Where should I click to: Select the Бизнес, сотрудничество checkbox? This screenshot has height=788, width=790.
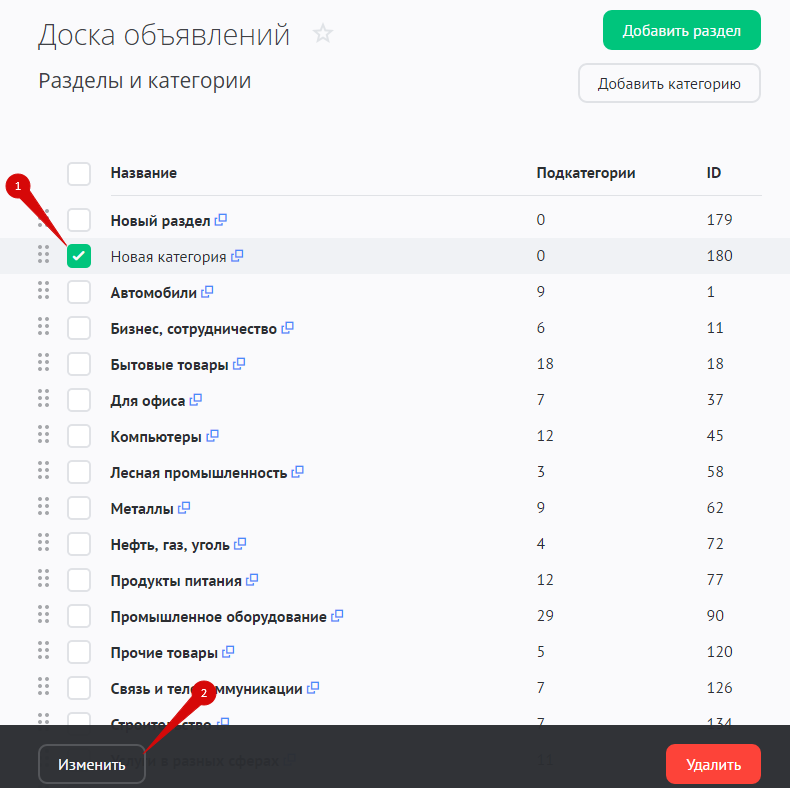(79, 328)
